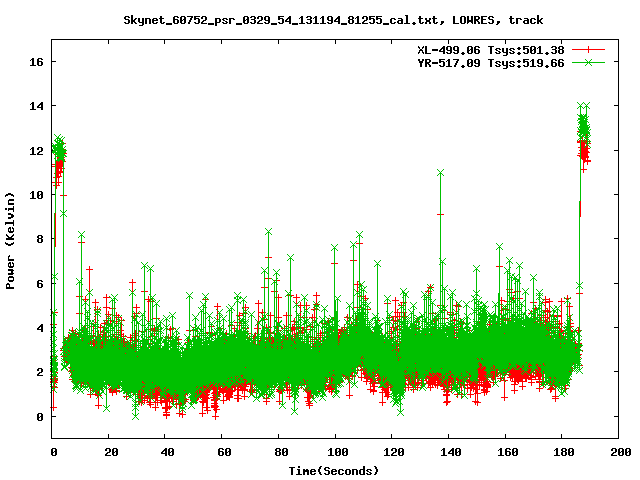Click y-axis tick label 14
Image resolution: width=640 pixels, height=480 pixels.
[x=37, y=106]
